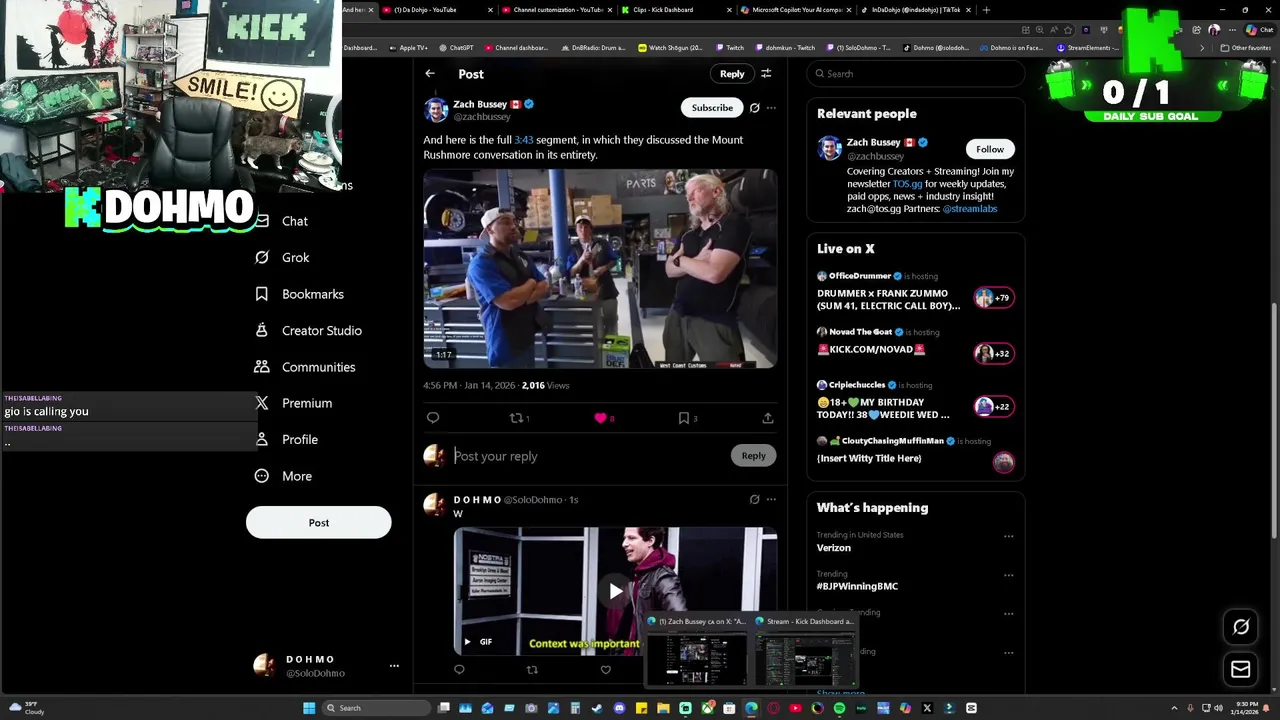The height and width of the screenshot is (720, 1280).
Task: Open Windows Start menu
Action: click(x=309, y=708)
